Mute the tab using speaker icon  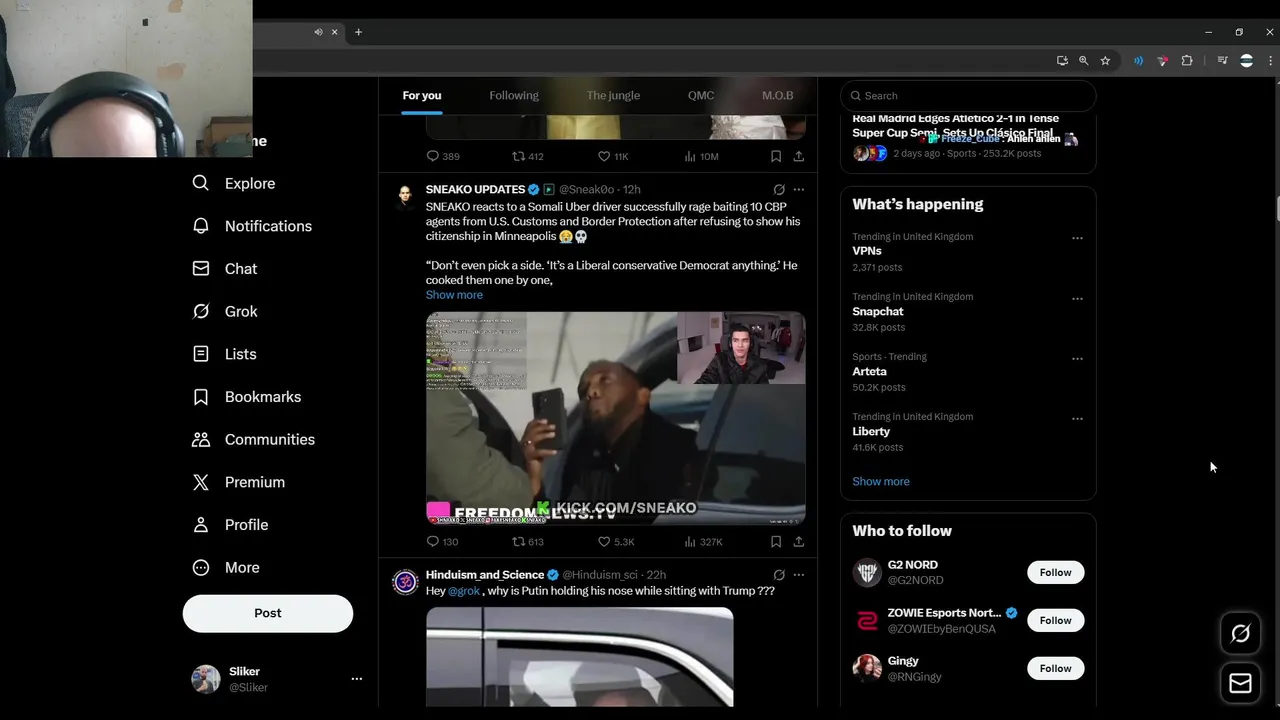click(318, 32)
